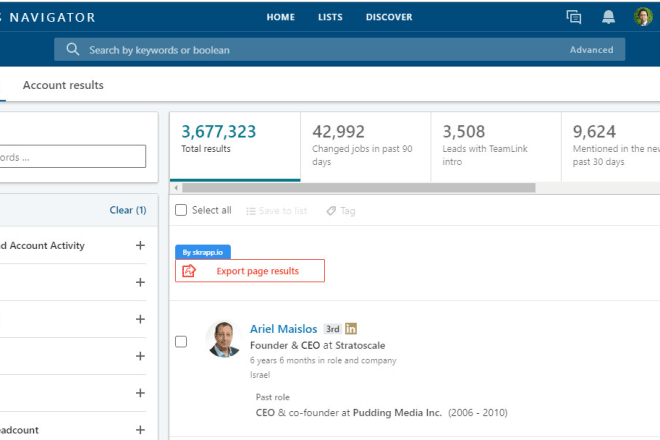Image resolution: width=660 pixels, height=440 pixels.
Task: Click the Tag icon
Action: tap(331, 211)
